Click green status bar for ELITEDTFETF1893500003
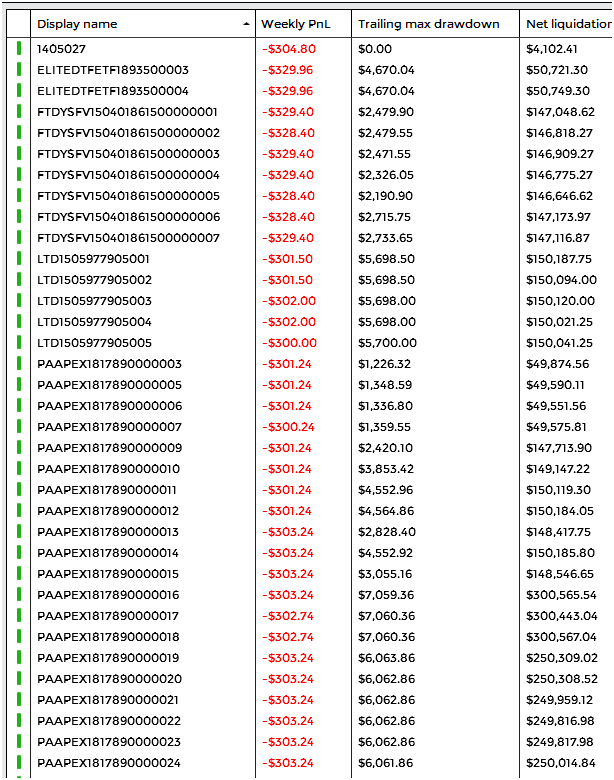Image resolution: width=614 pixels, height=780 pixels. coord(19,69)
